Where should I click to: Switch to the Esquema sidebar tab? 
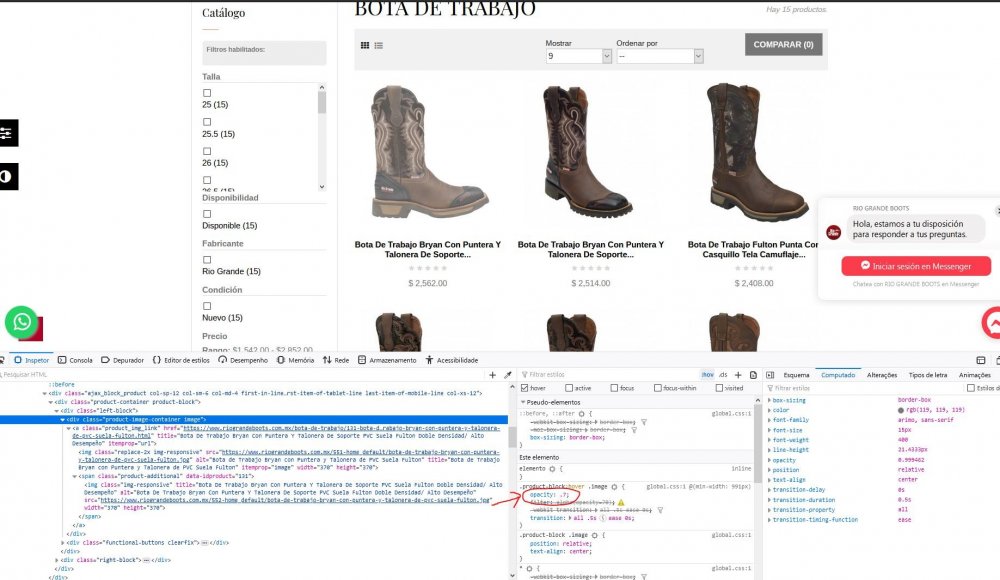[796, 375]
